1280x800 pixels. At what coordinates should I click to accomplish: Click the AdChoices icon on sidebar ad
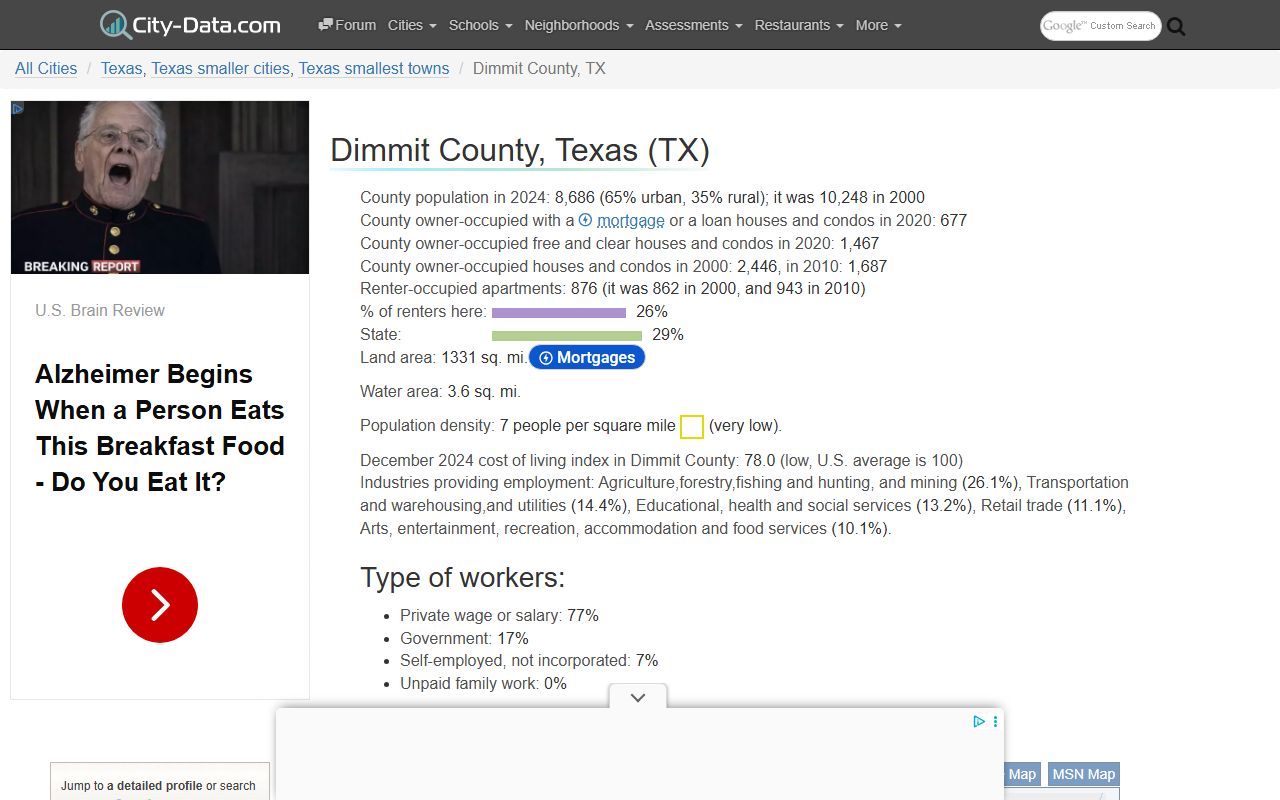tap(17, 108)
